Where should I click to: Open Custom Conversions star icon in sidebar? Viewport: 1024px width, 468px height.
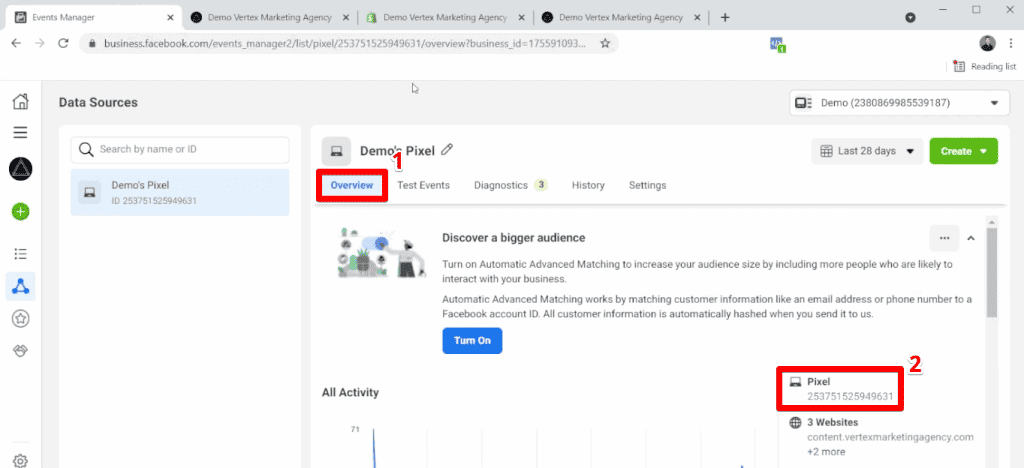tap(20, 319)
